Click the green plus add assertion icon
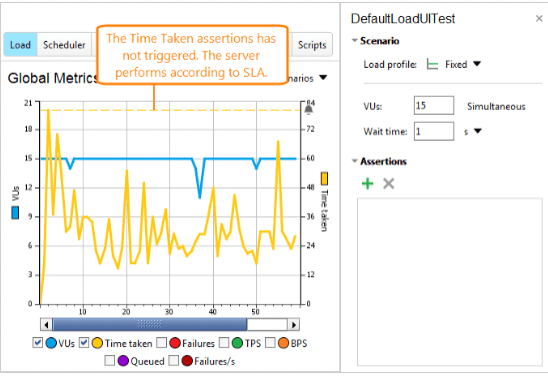The image size is (548, 376). [367, 183]
